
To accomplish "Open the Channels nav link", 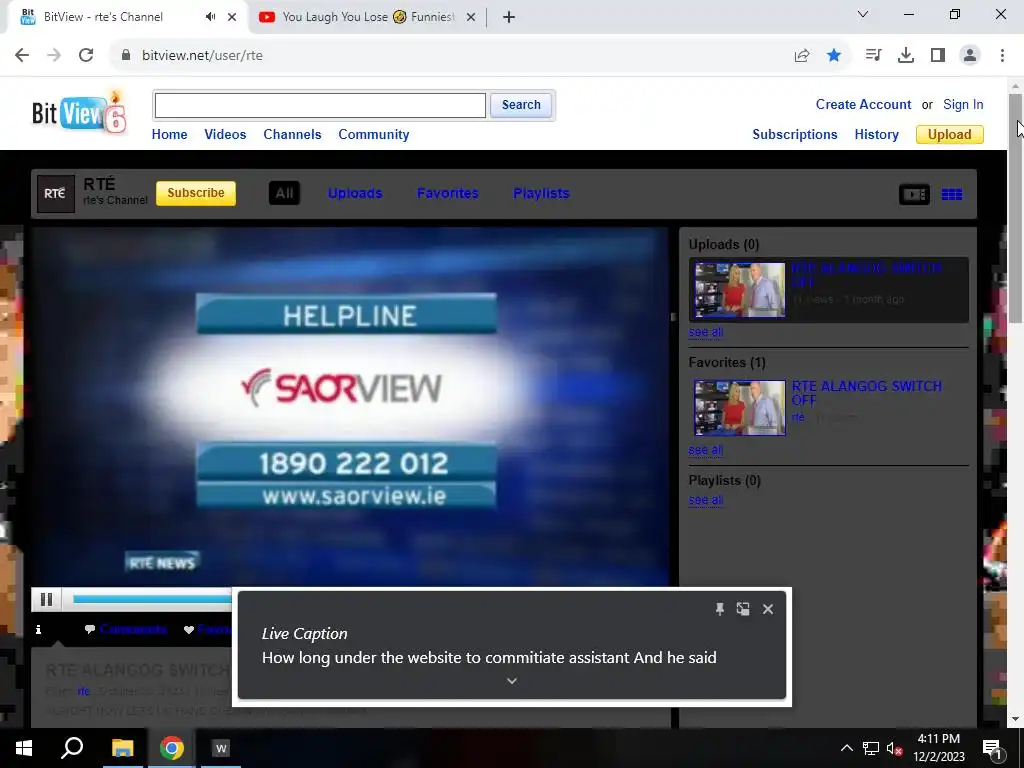I will (x=292, y=135).
